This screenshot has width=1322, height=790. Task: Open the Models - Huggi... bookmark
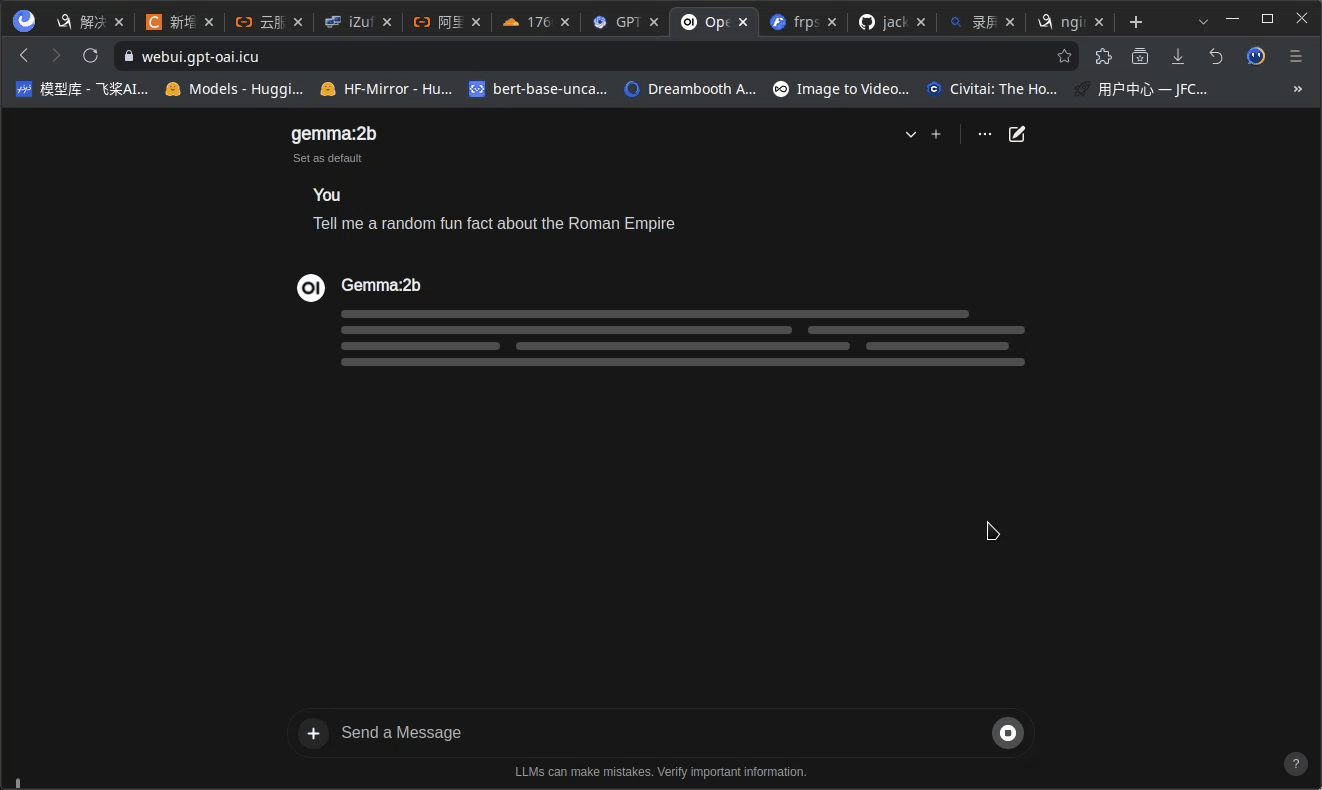234,89
